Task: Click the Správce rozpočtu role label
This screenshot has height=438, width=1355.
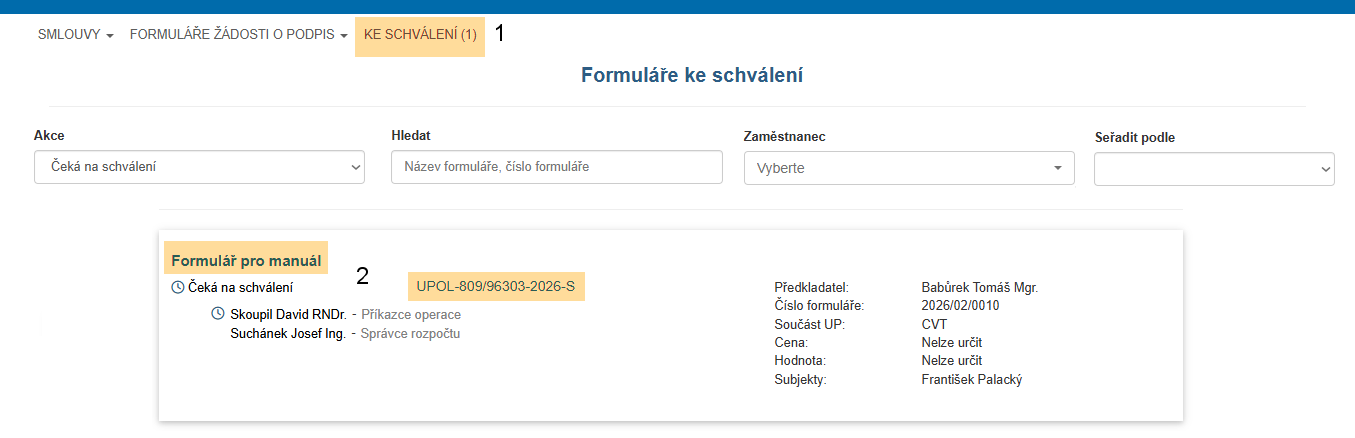Action: [410, 333]
